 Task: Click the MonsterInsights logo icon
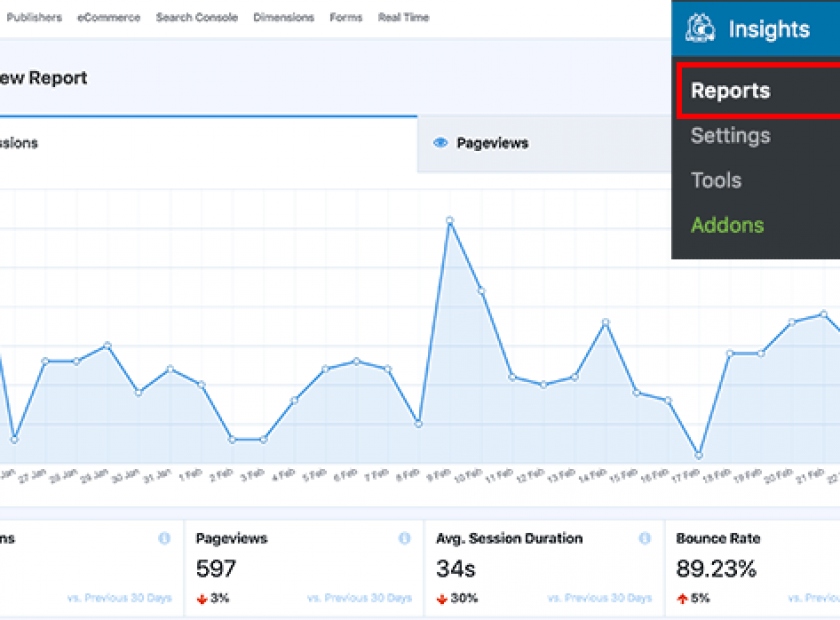pyautogui.click(x=700, y=29)
